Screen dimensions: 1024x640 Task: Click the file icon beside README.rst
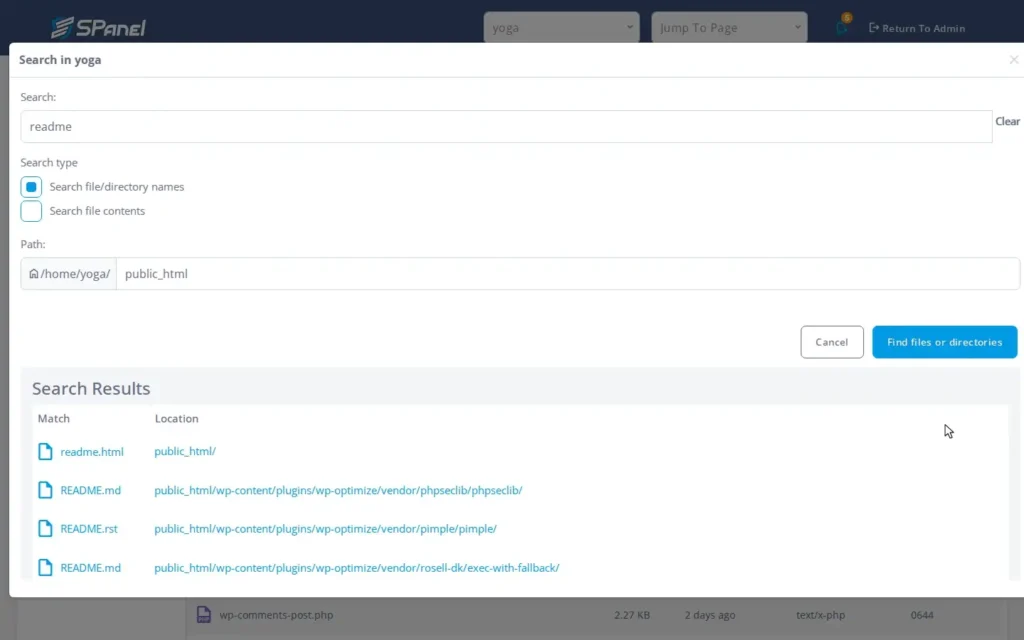pos(45,528)
